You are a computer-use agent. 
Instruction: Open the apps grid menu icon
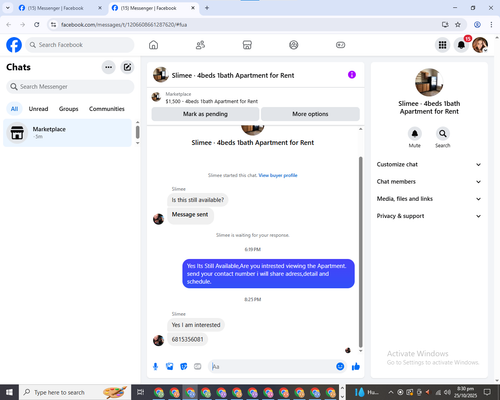point(442,45)
